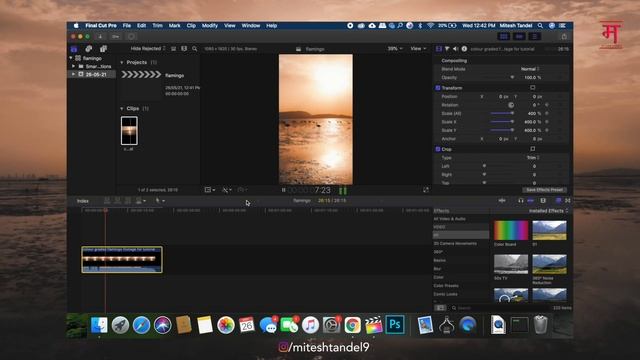640x360 pixels.
Task: Toggle inspector panel visibility button
Action: (534, 37)
